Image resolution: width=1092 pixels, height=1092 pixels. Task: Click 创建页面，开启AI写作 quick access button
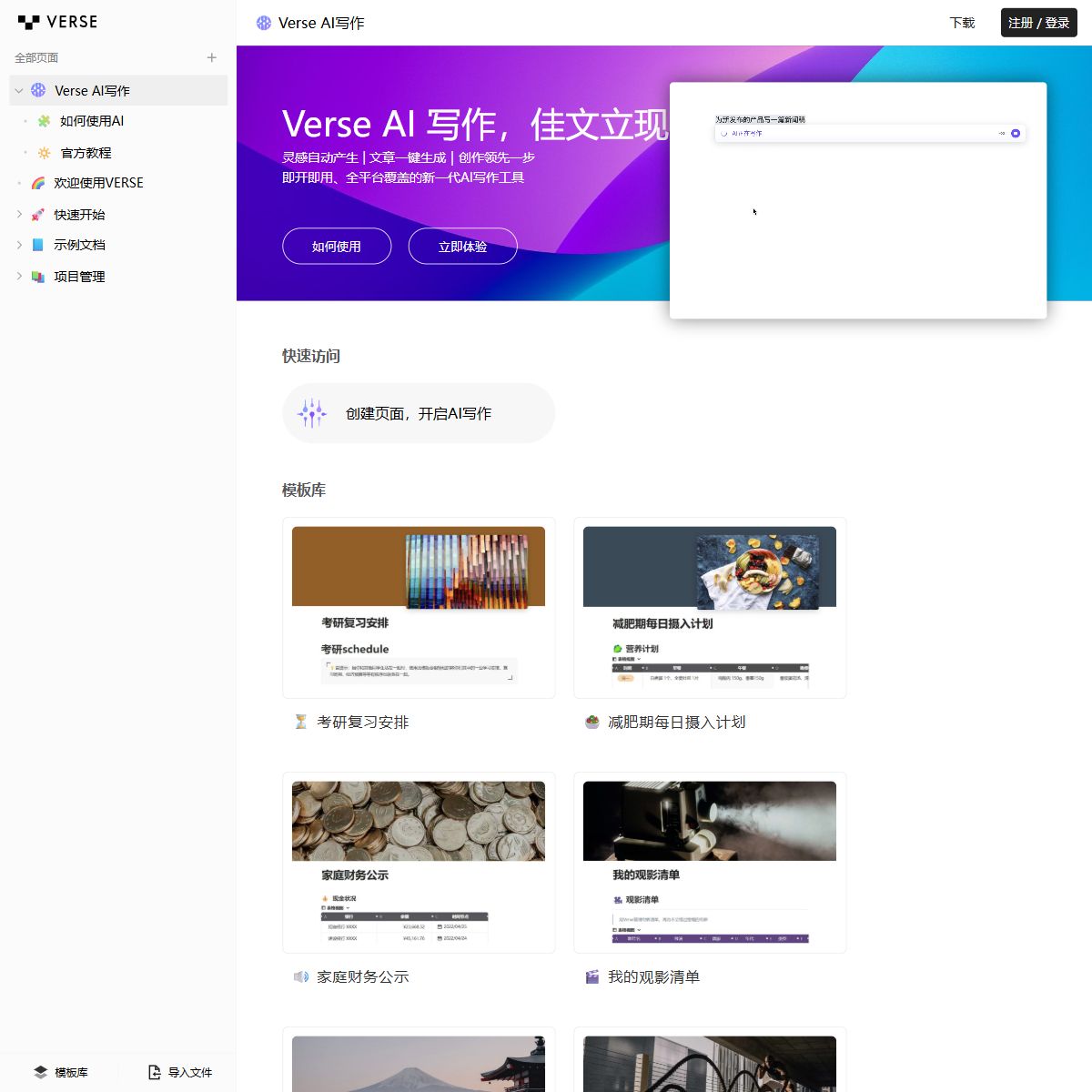click(419, 413)
